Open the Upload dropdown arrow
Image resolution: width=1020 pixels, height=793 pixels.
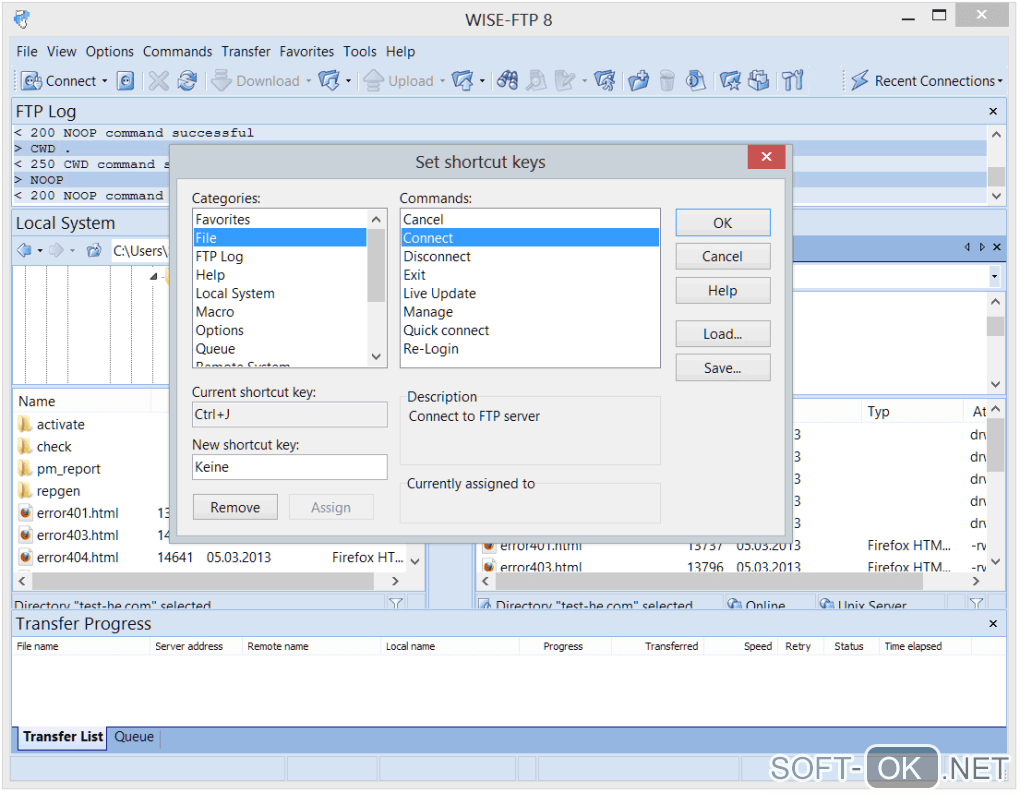(x=442, y=81)
